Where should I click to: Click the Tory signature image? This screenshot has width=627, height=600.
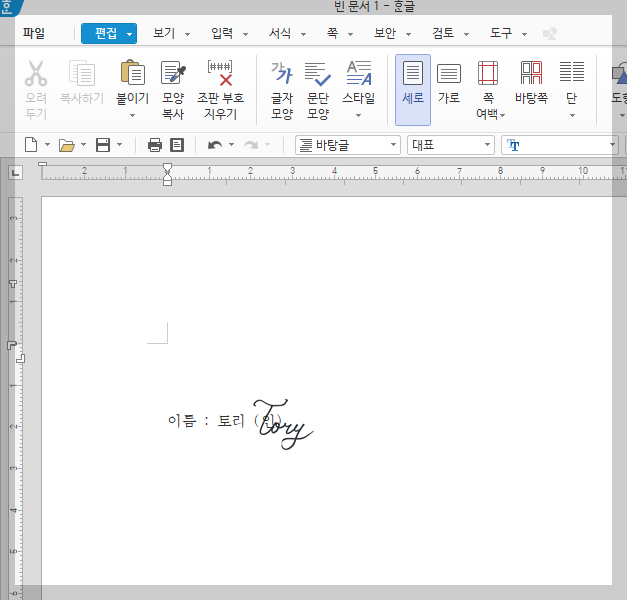(283, 424)
